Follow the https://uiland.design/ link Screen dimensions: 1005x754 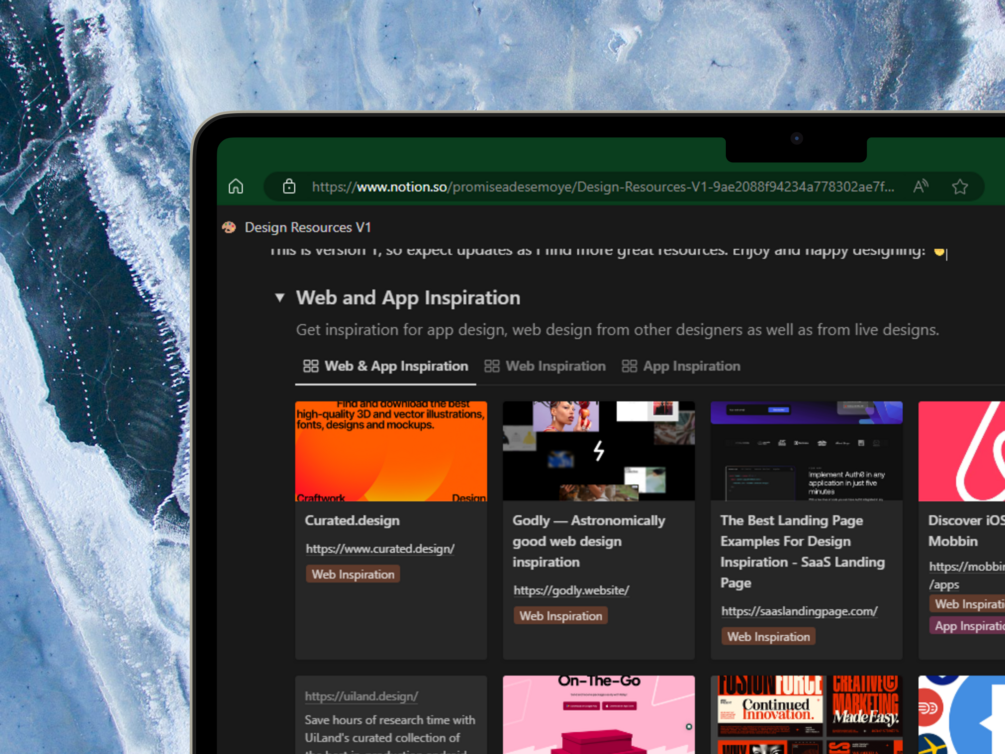coord(361,696)
